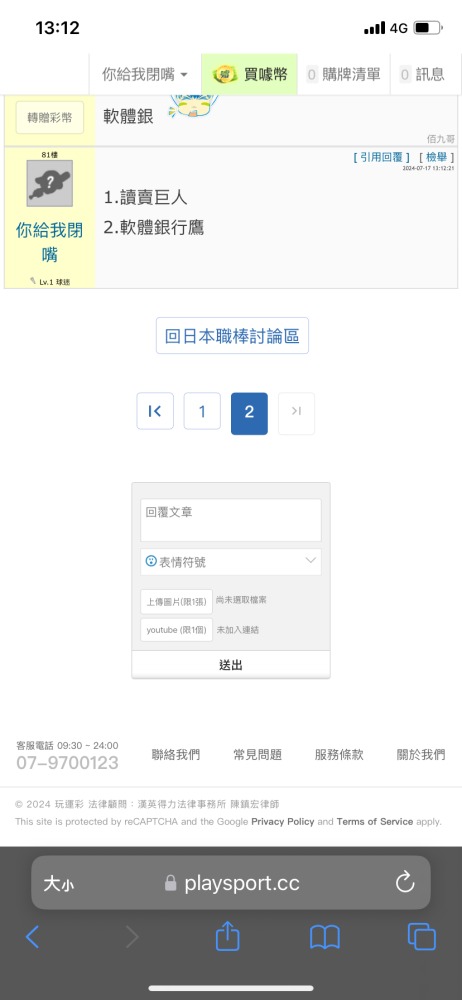Click 上傳圖片 upload image button
Screen dimensions: 462x1000
pos(176,601)
